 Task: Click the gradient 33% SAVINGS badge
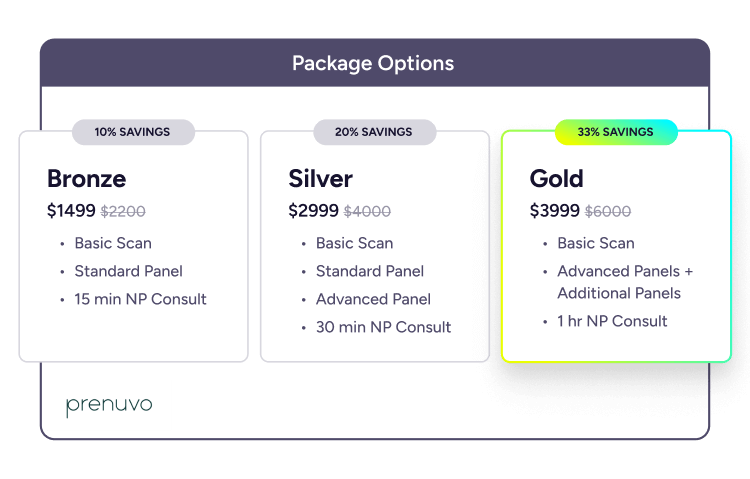click(616, 132)
